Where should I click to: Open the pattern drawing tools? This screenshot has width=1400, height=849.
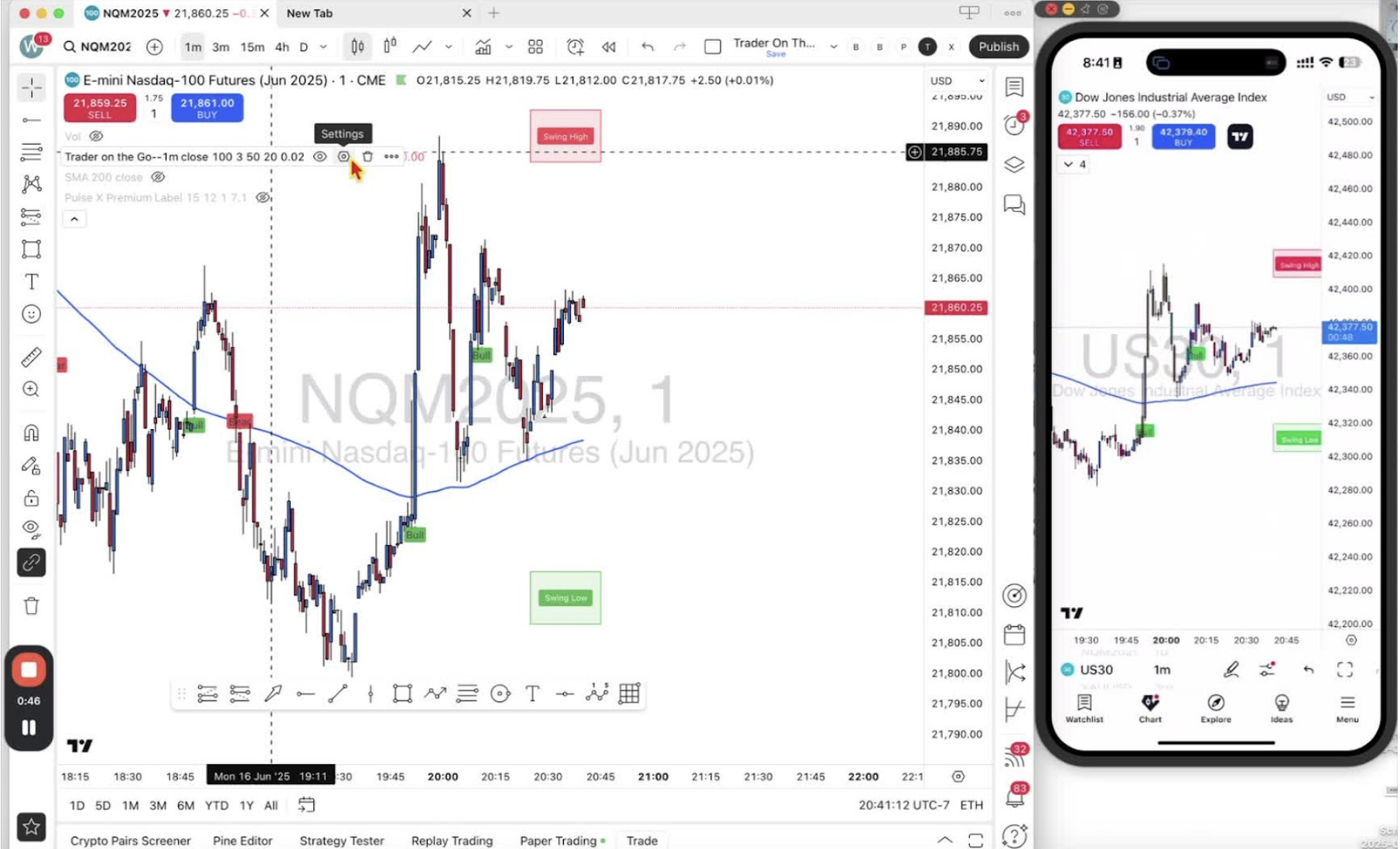pyautogui.click(x=32, y=184)
